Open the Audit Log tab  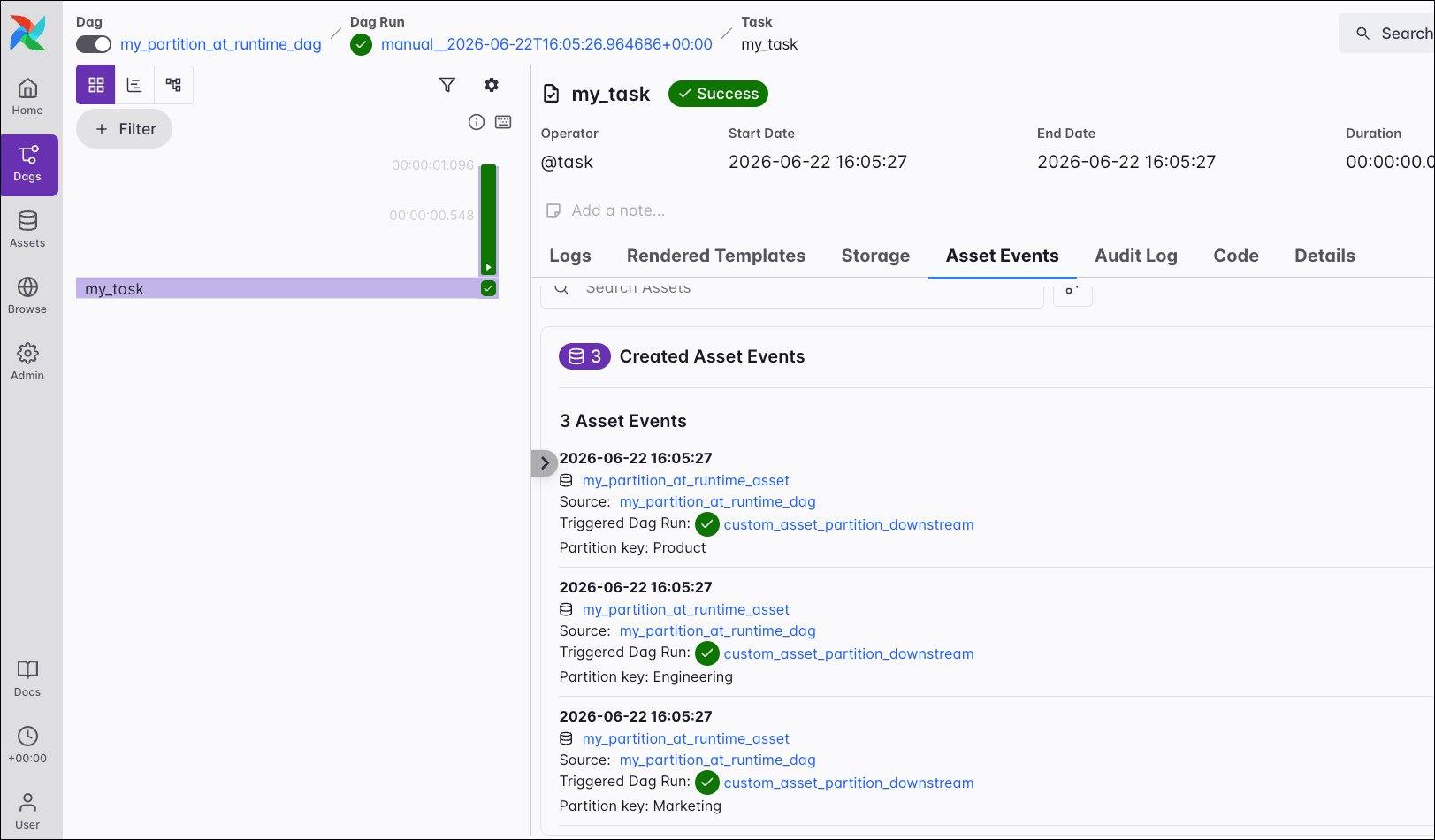click(x=1136, y=256)
